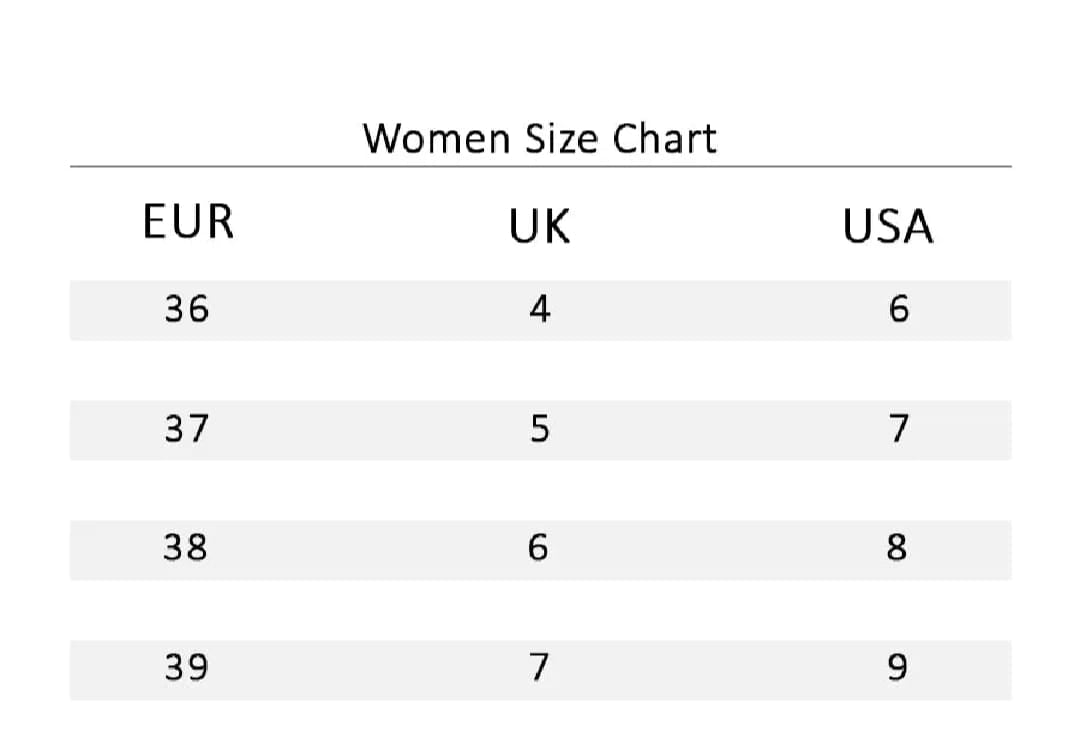Click UK size 4 cell
The width and height of the screenshot is (1080, 738).
pyautogui.click(x=539, y=310)
